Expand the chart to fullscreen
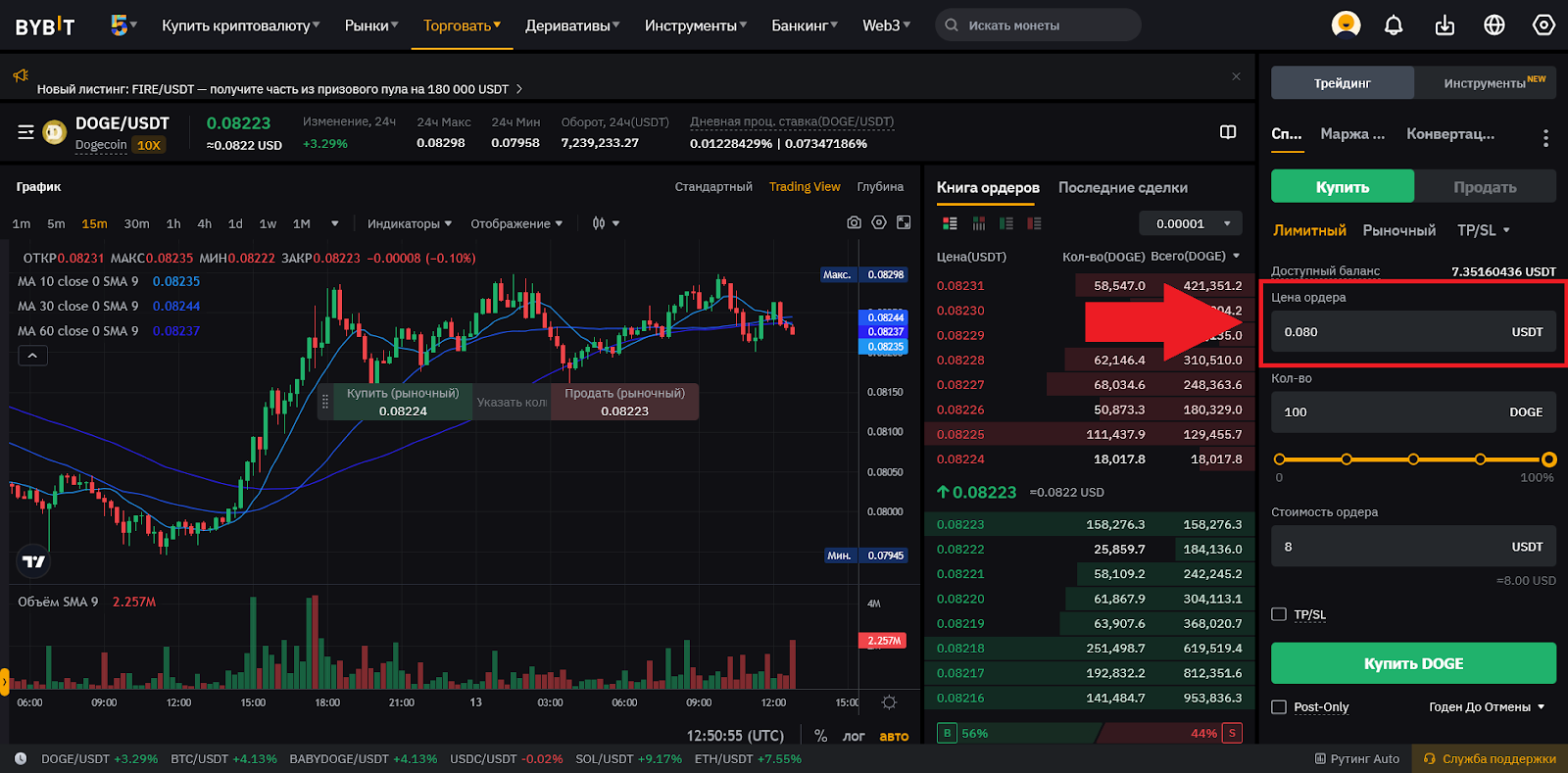Screen dimensions: 1568x773 point(904,223)
